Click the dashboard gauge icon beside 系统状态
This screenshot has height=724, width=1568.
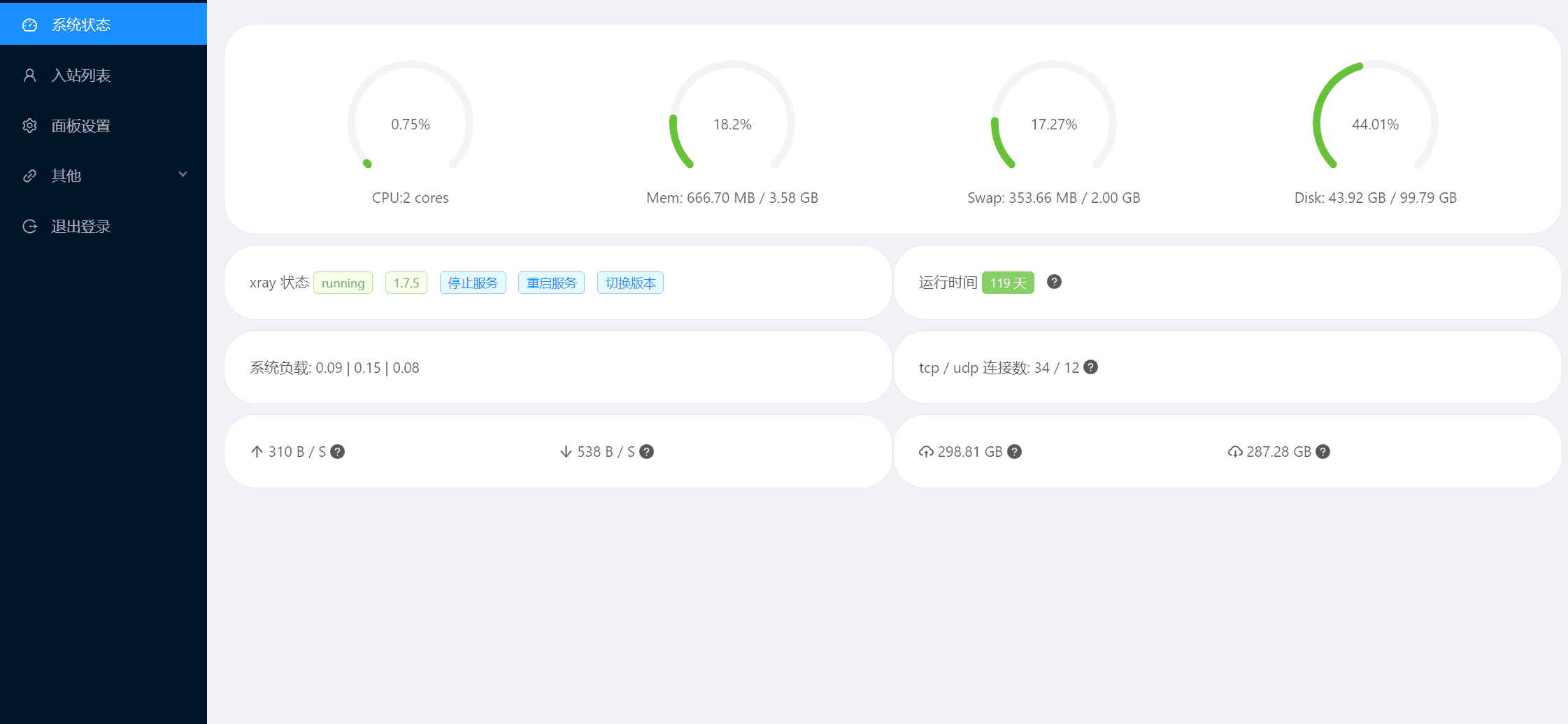click(29, 24)
